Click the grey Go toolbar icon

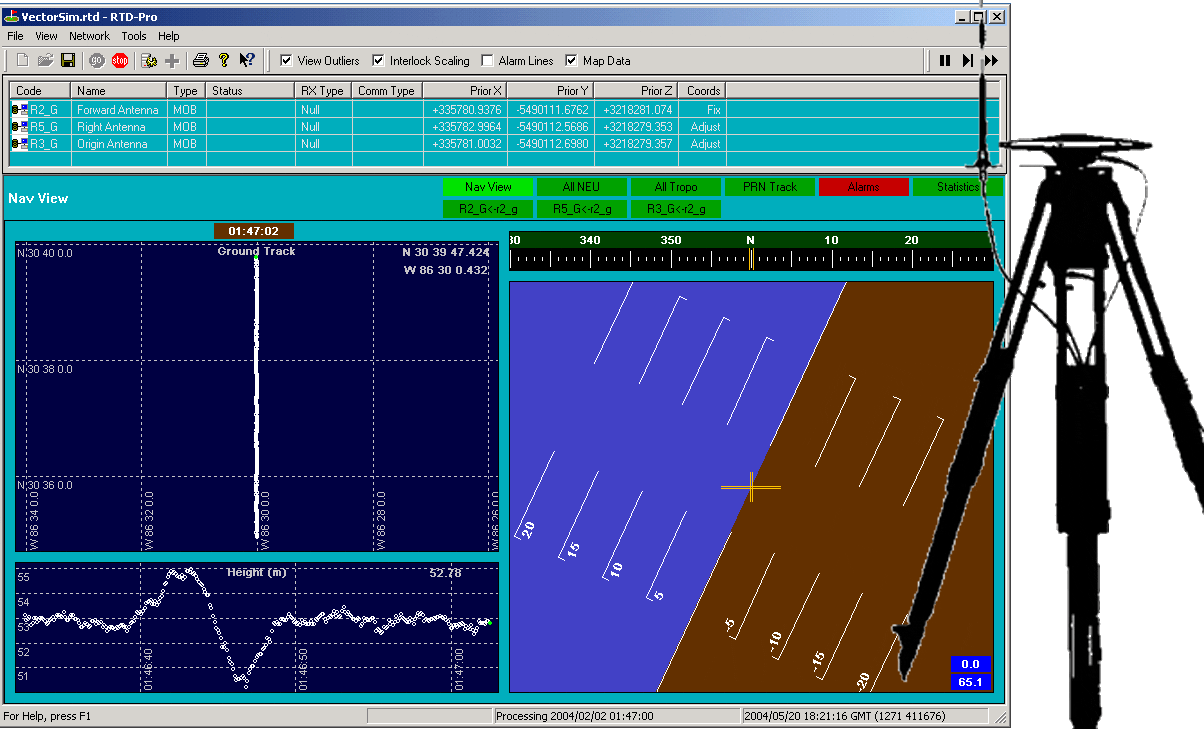click(x=97, y=61)
